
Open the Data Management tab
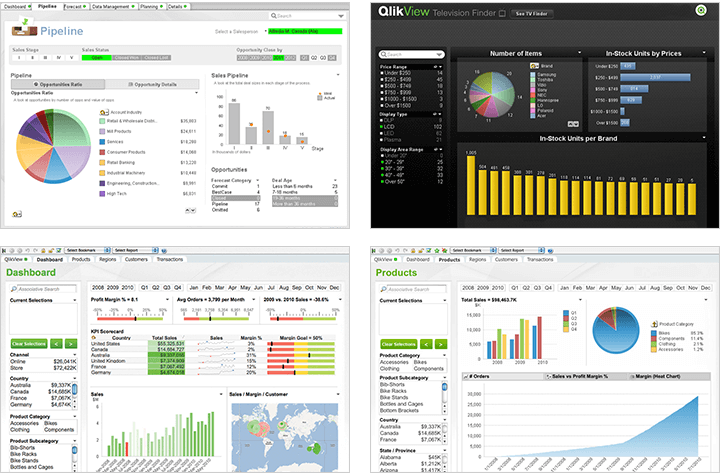[113, 6]
